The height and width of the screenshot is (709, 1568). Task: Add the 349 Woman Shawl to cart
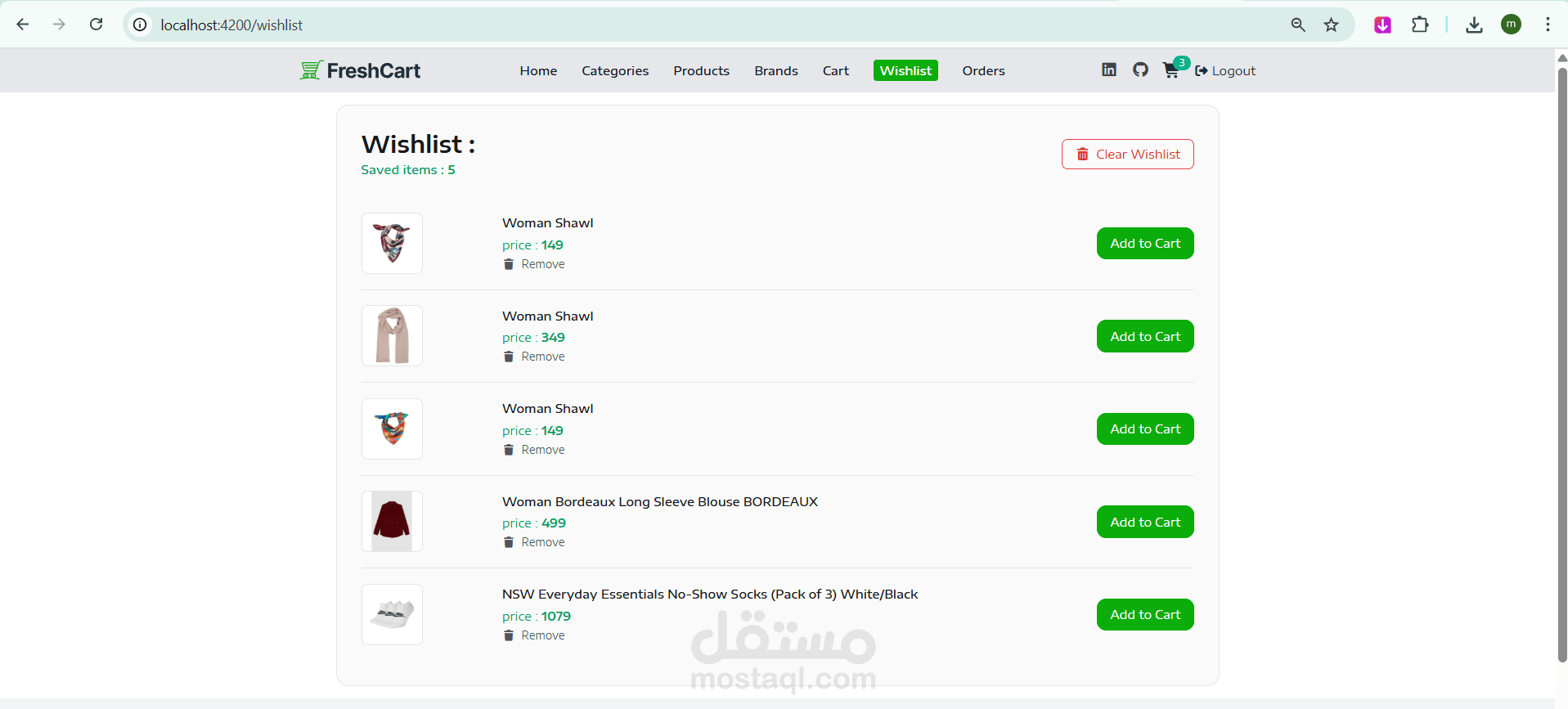coord(1145,336)
